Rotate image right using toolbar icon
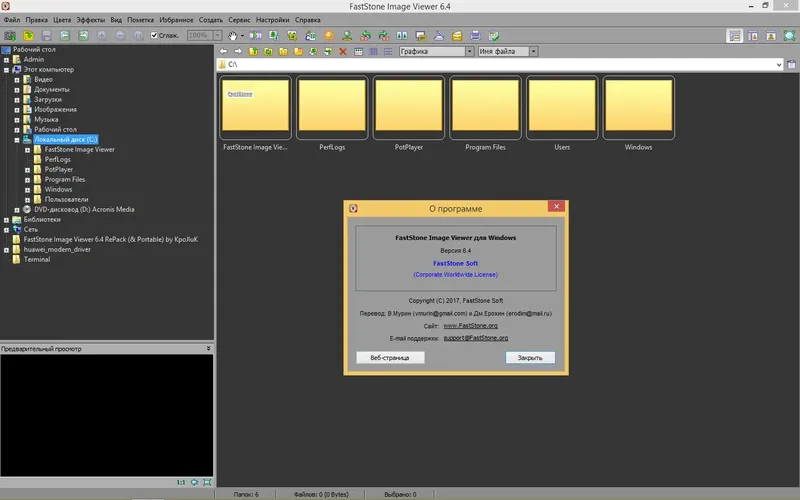The height and width of the screenshot is (500, 800). (x=384, y=36)
